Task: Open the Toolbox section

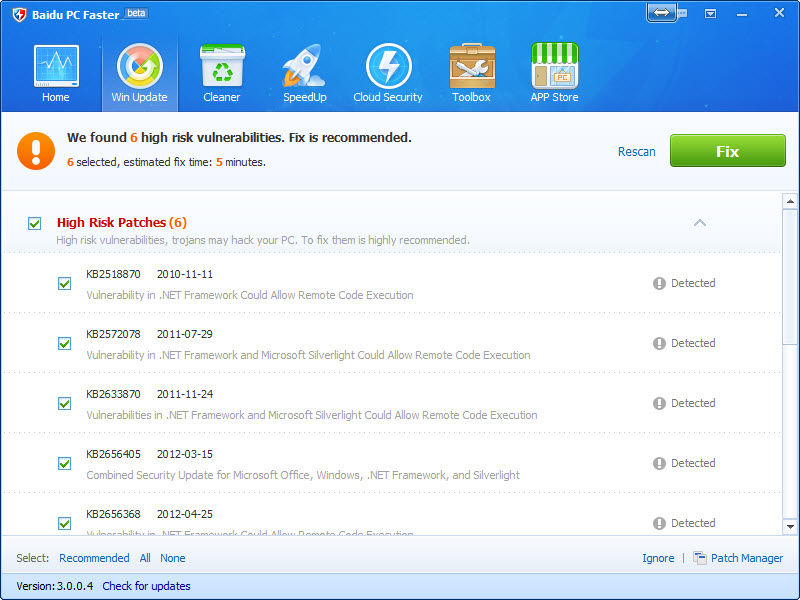Action: [x=471, y=74]
